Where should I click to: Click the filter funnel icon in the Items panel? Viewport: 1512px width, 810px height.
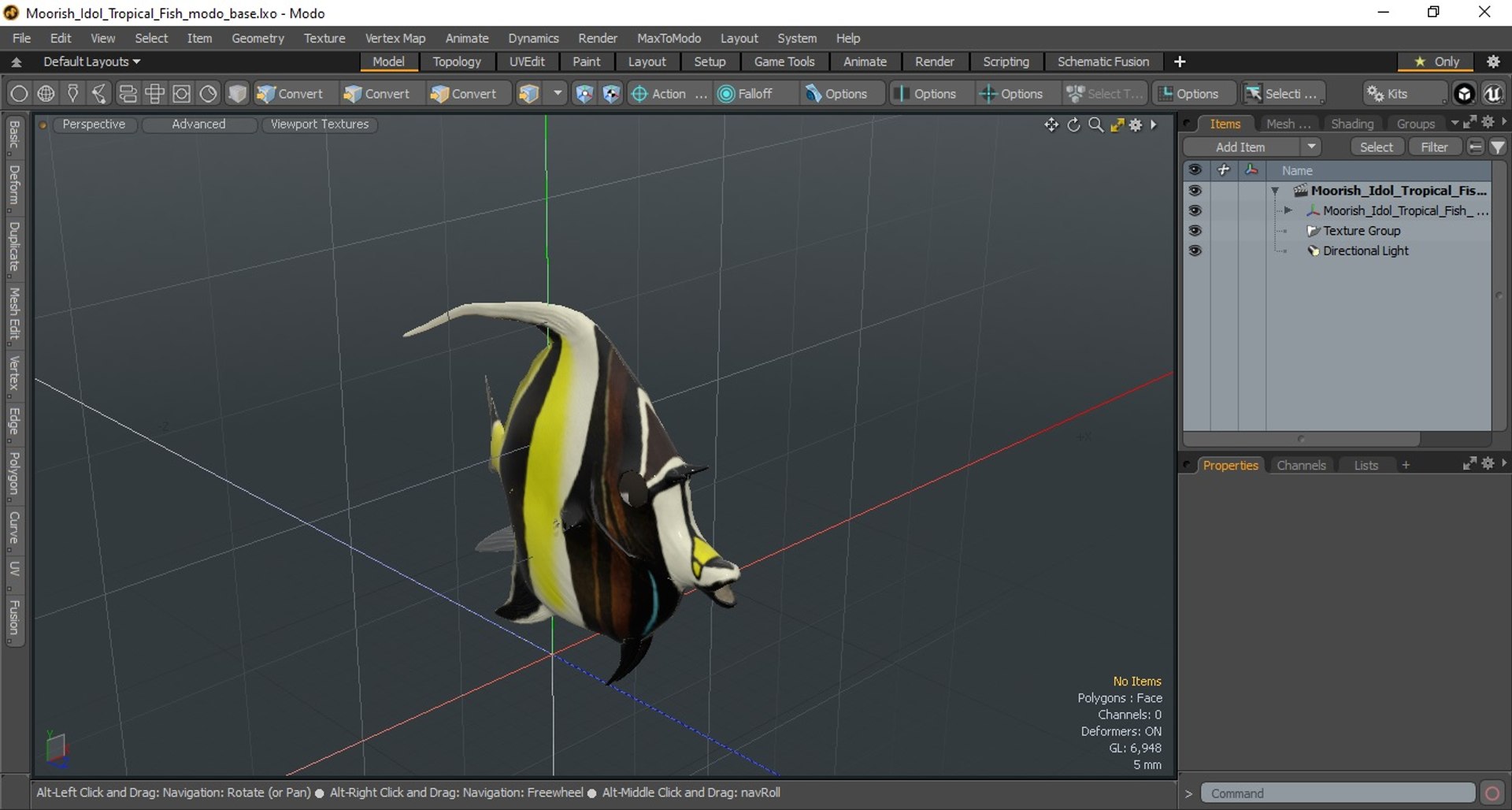click(1497, 147)
